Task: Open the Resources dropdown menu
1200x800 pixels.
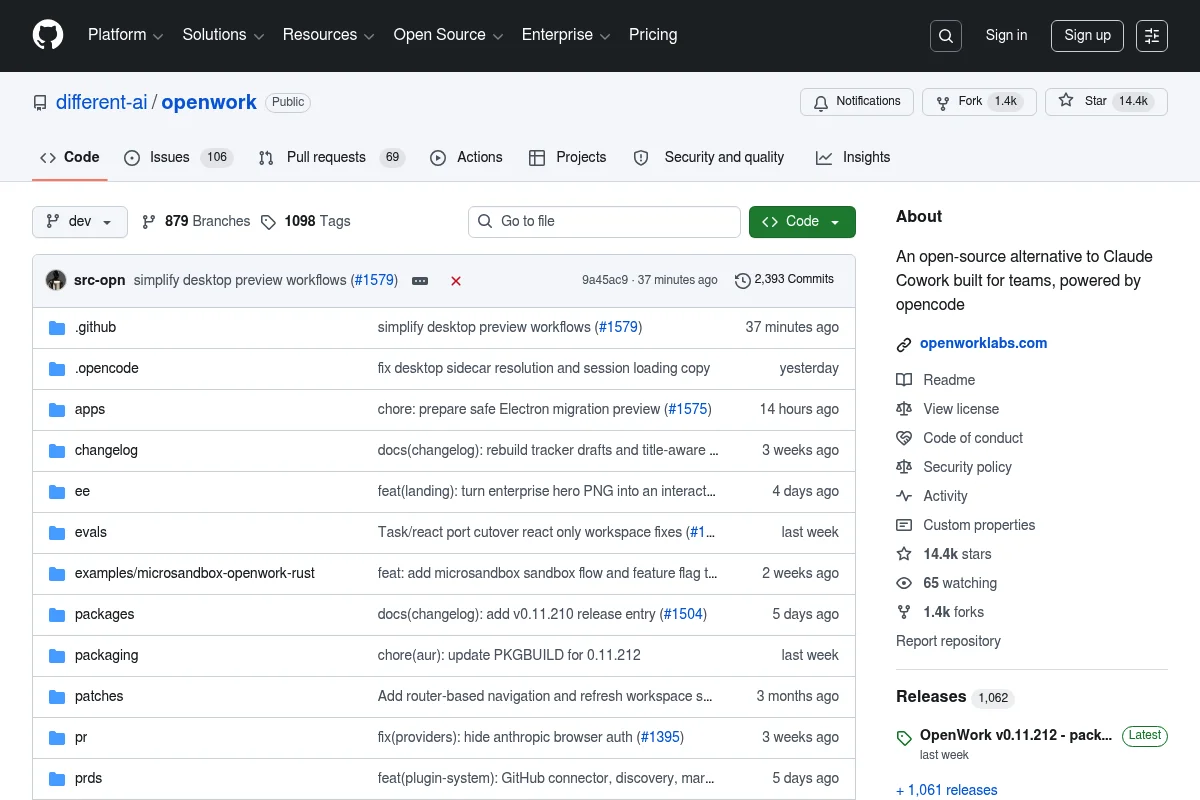Action: (x=328, y=35)
